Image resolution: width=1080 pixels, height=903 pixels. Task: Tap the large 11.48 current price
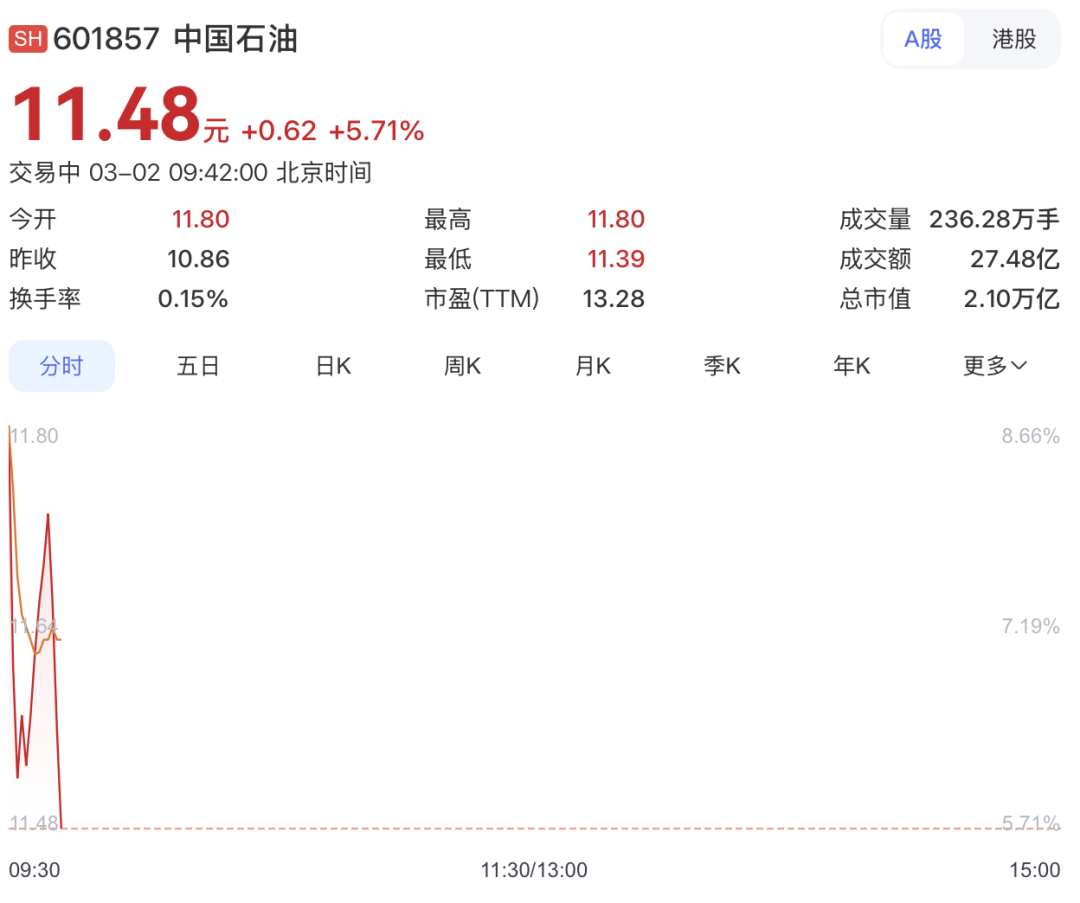[106, 114]
